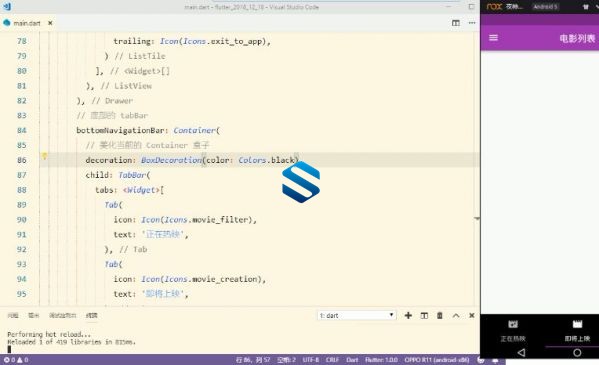Screen dimensions: 599x365
Task: Click the split editor icon
Action: click(455, 23)
